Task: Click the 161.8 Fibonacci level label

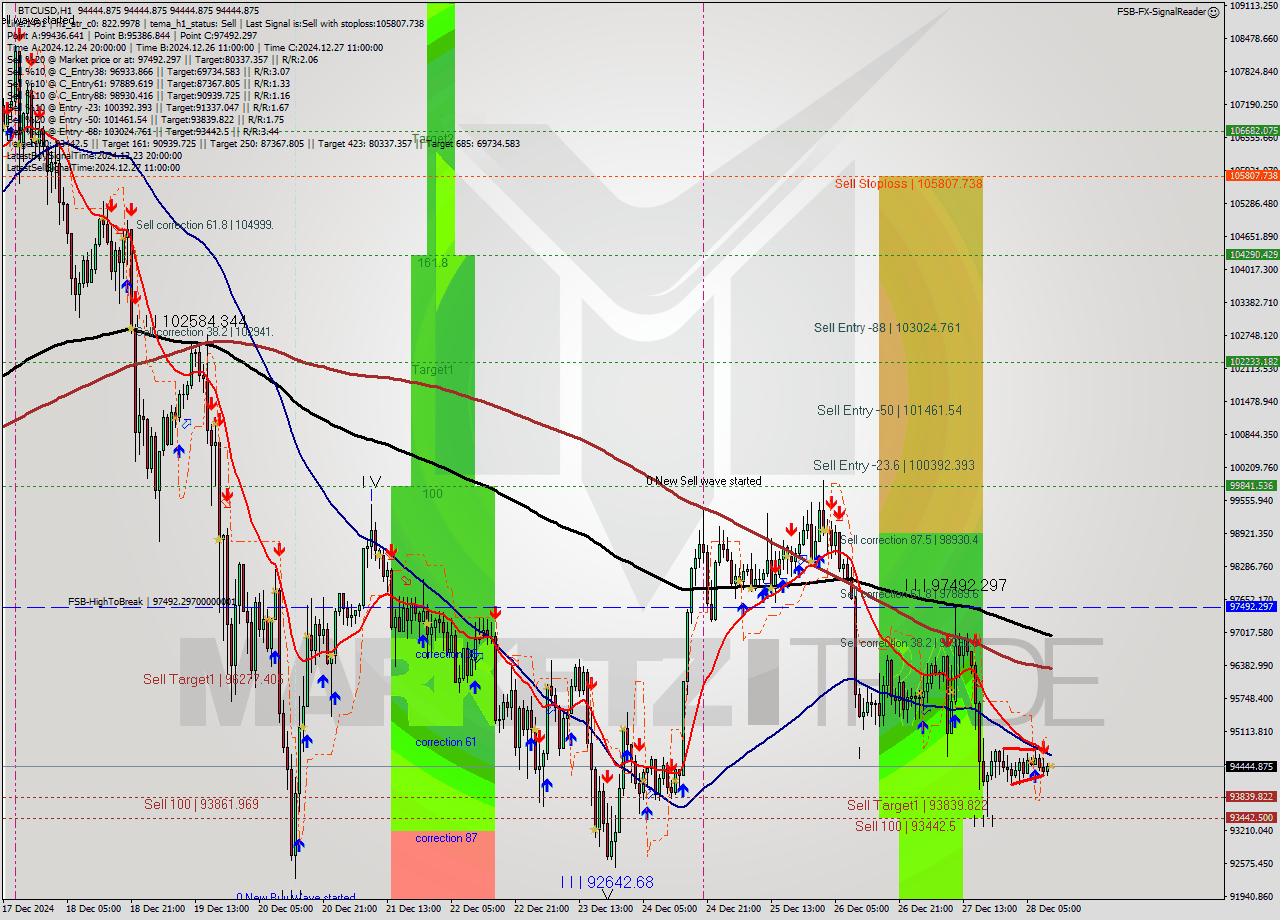Action: tap(432, 263)
